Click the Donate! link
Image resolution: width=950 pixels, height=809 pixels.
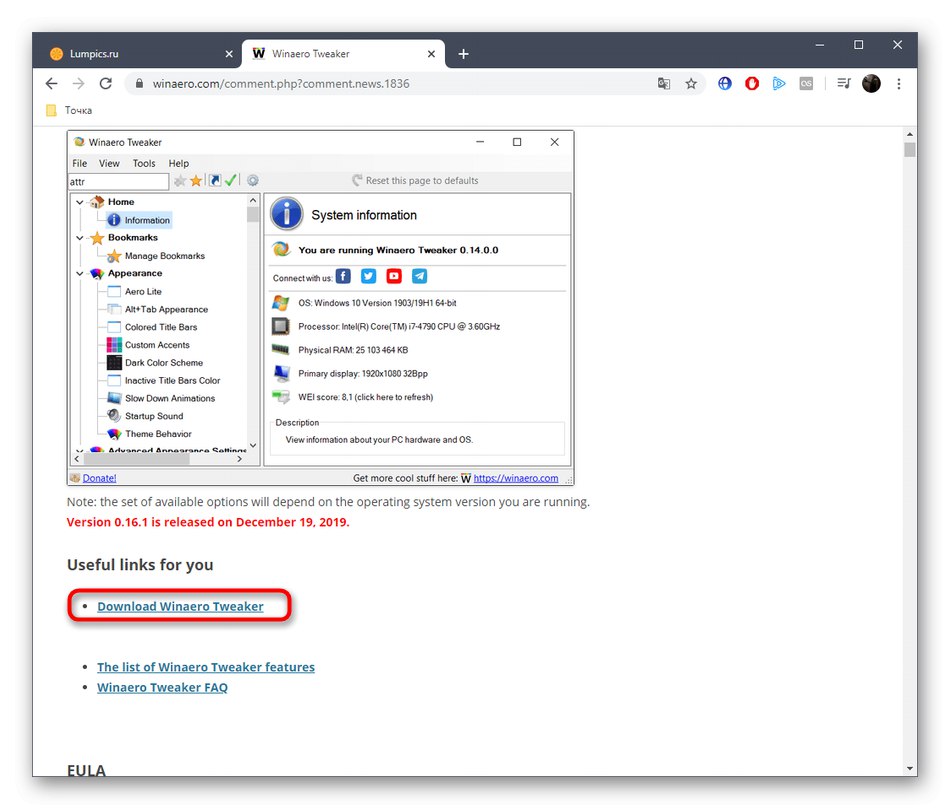pos(99,478)
